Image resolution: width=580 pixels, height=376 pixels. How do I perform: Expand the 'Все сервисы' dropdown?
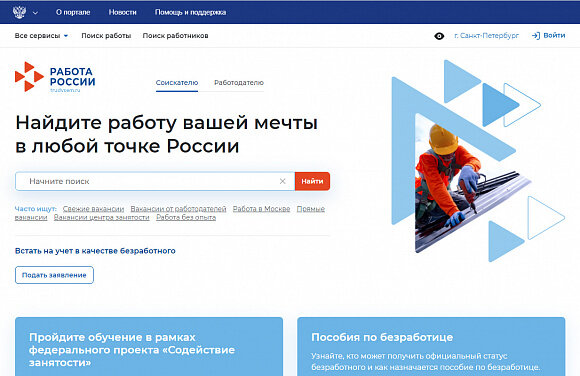point(41,36)
